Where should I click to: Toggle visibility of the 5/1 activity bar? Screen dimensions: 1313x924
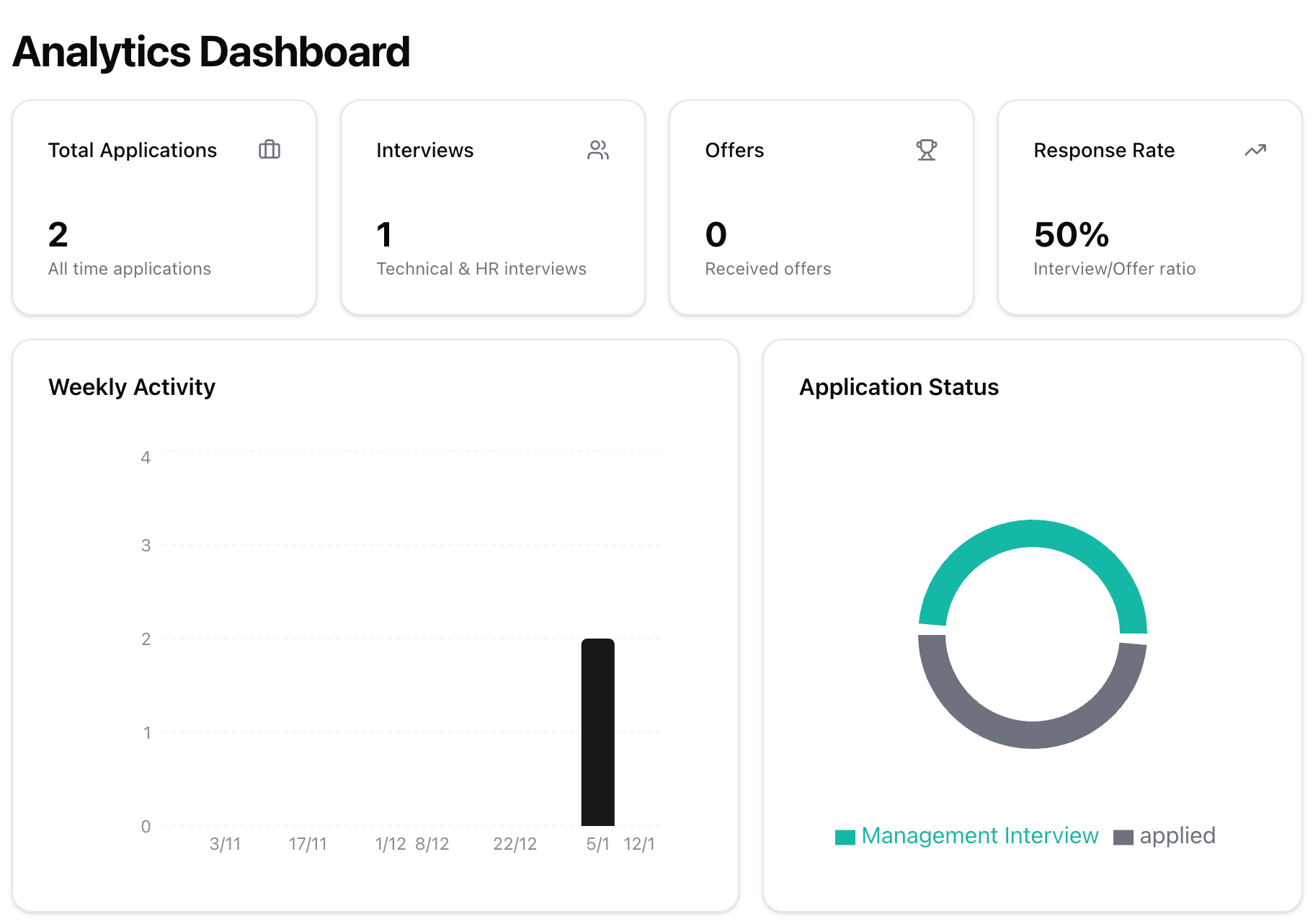(597, 732)
